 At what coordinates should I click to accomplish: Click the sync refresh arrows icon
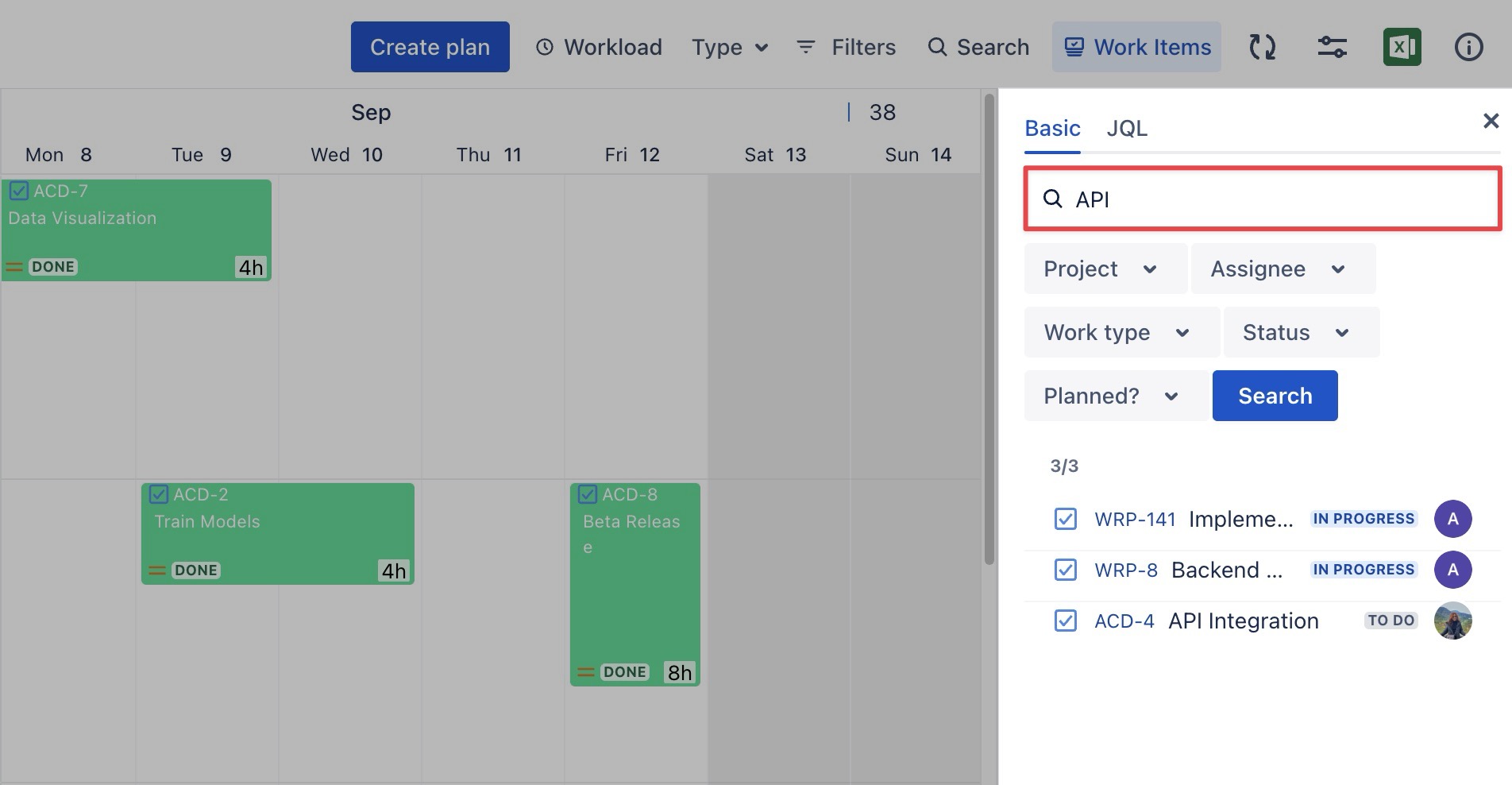pos(1262,48)
